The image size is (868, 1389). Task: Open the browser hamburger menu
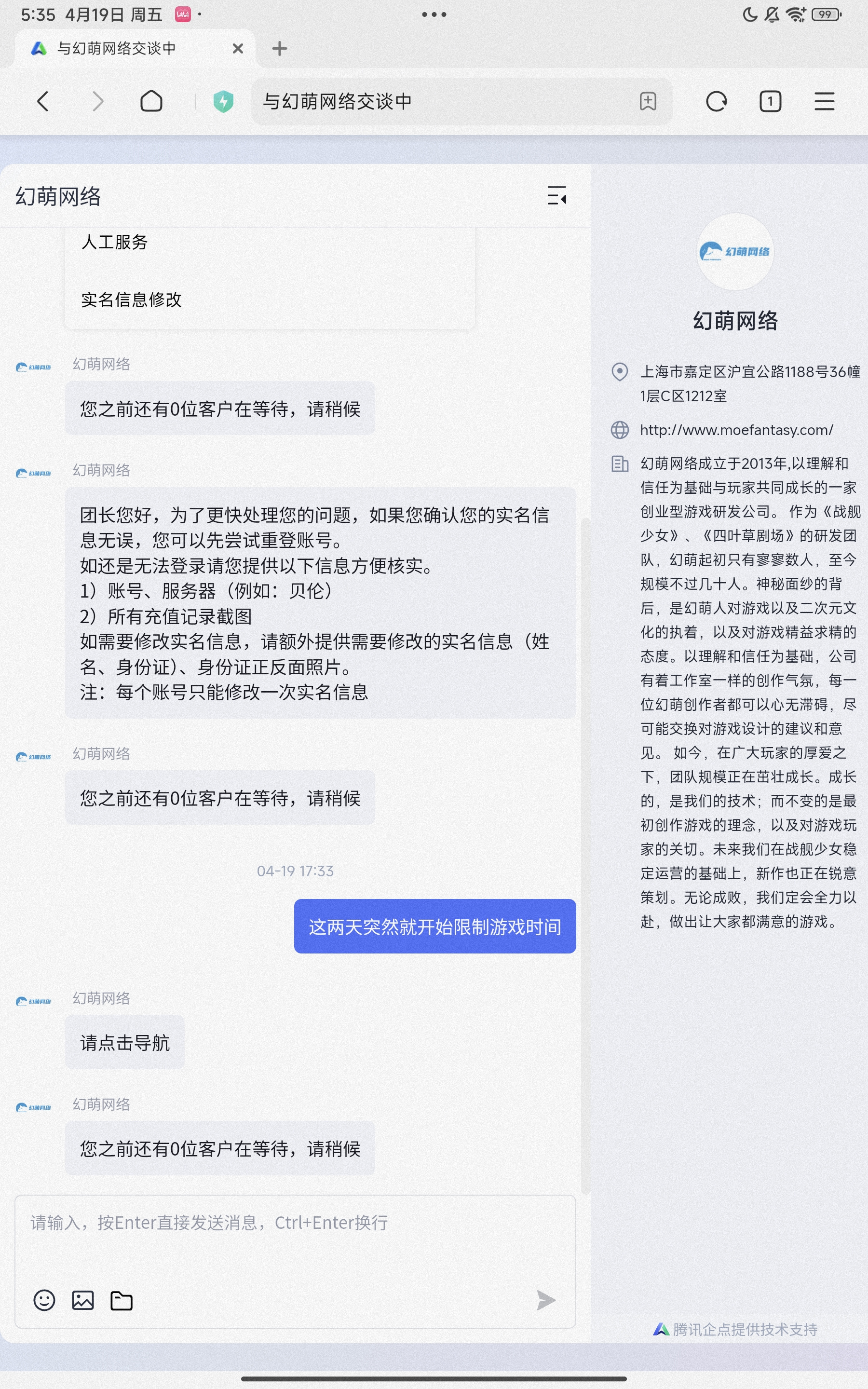(x=825, y=102)
